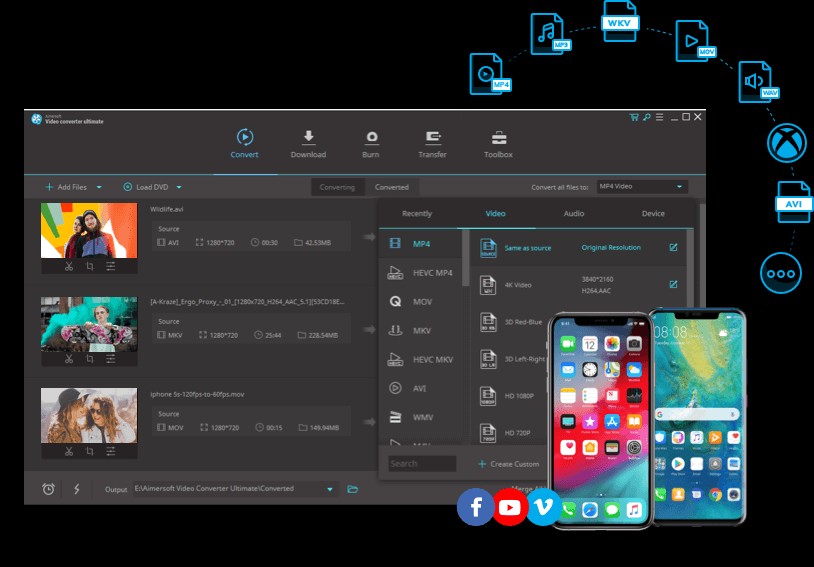Image resolution: width=814 pixels, height=567 pixels.
Task: Crop the iphone 5s mov video
Action: [x=90, y=451]
